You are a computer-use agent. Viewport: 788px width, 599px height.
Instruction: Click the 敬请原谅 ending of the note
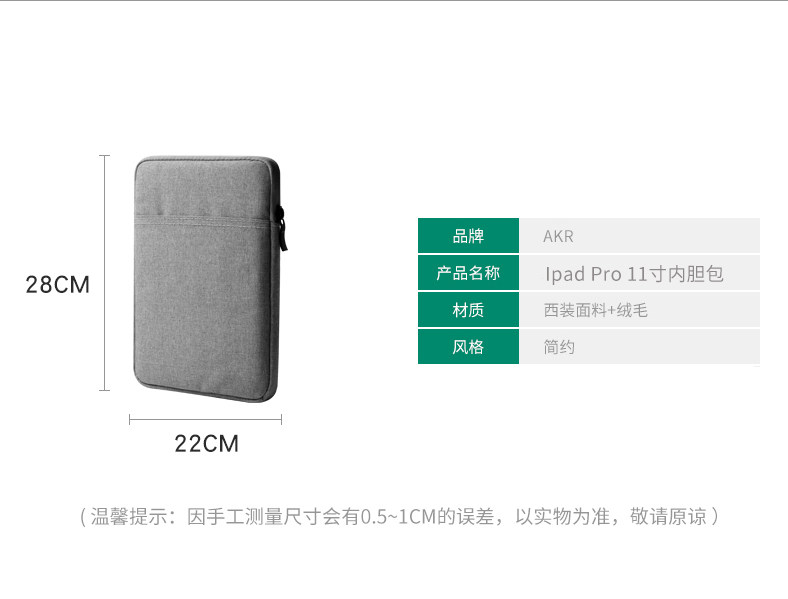[668, 517]
